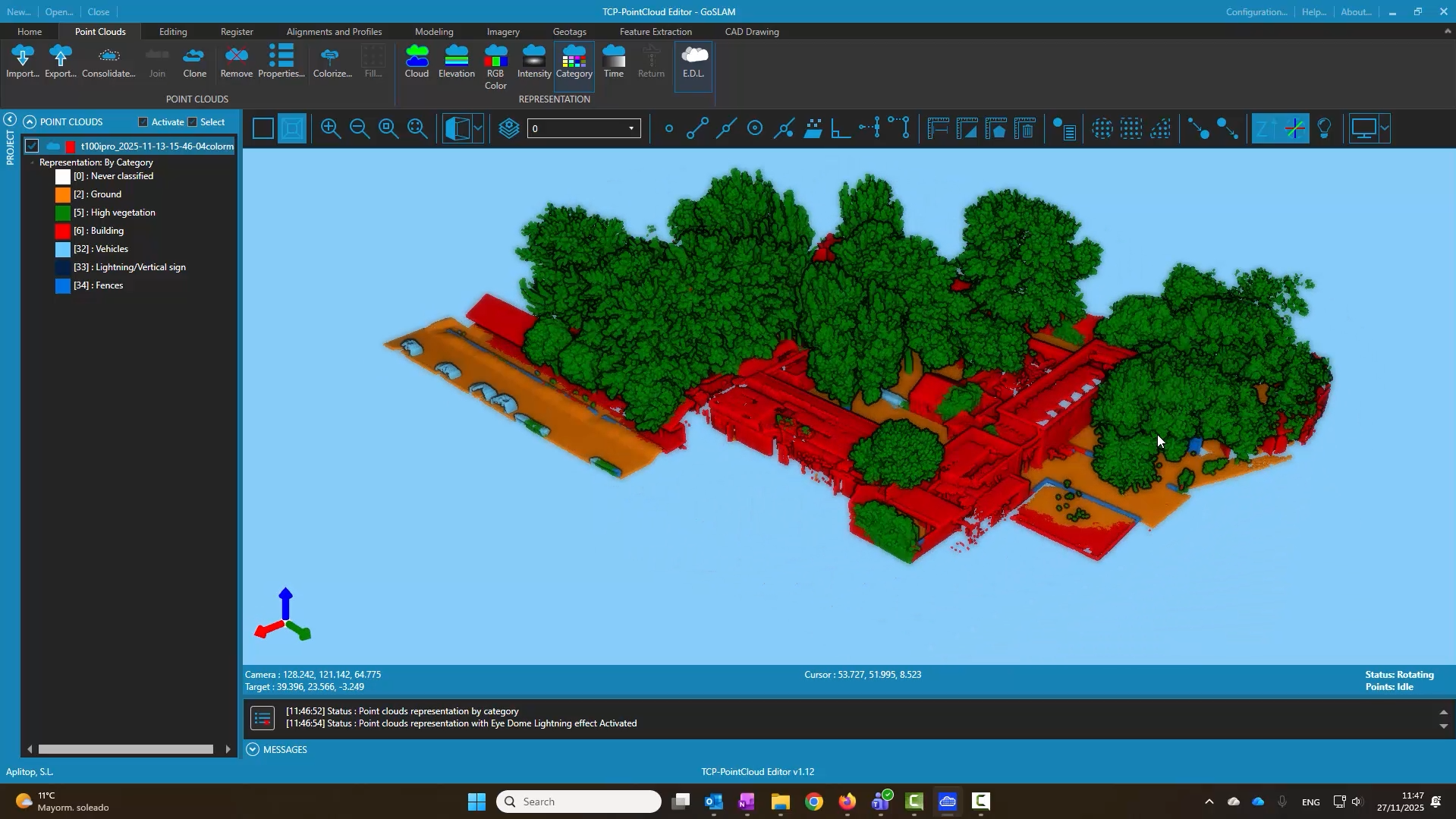Image resolution: width=1456 pixels, height=819 pixels.
Task: Select the Elevation representation
Action: [456, 61]
